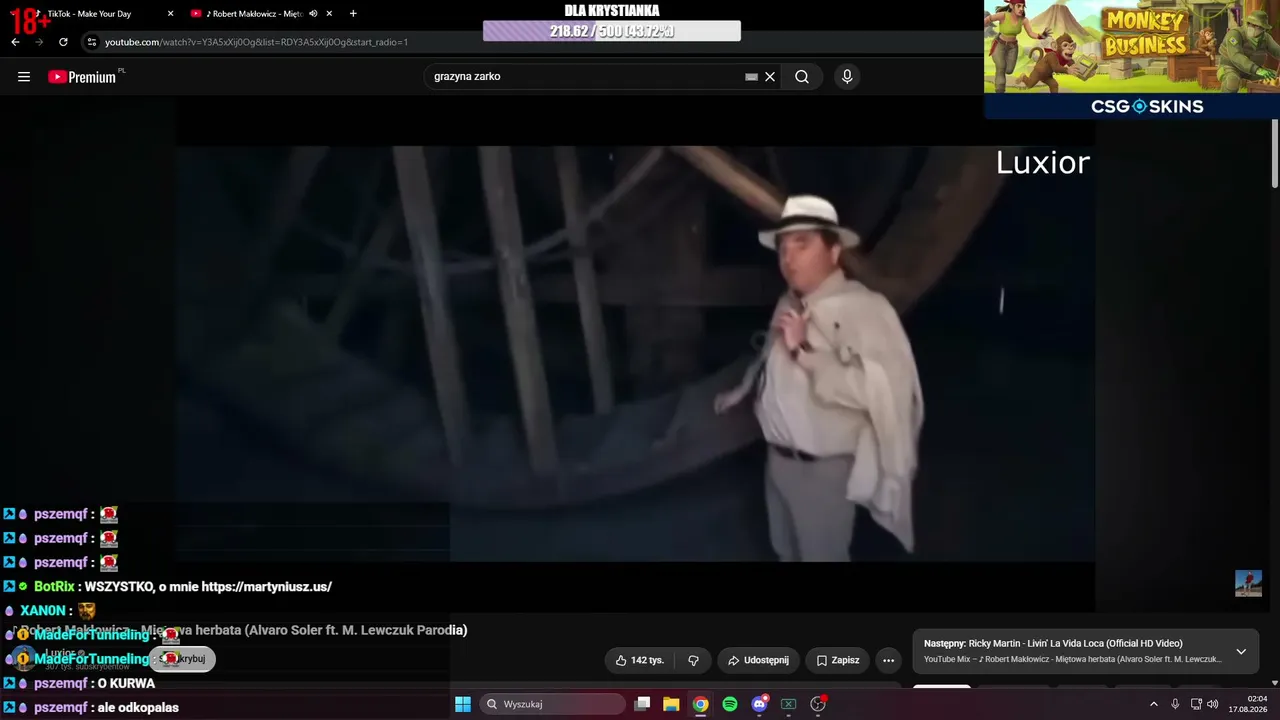This screenshot has height=720, width=1280.
Task: Mute the Robert Makłowicz tab audio
Action: tap(313, 14)
